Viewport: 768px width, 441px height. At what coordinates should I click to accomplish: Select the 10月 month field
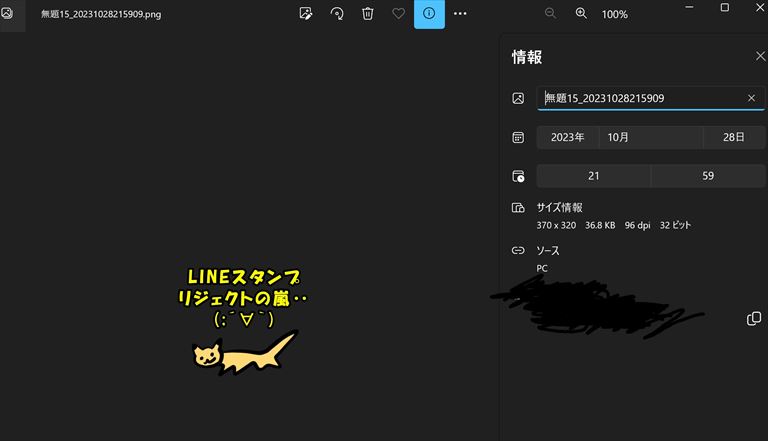(651, 137)
